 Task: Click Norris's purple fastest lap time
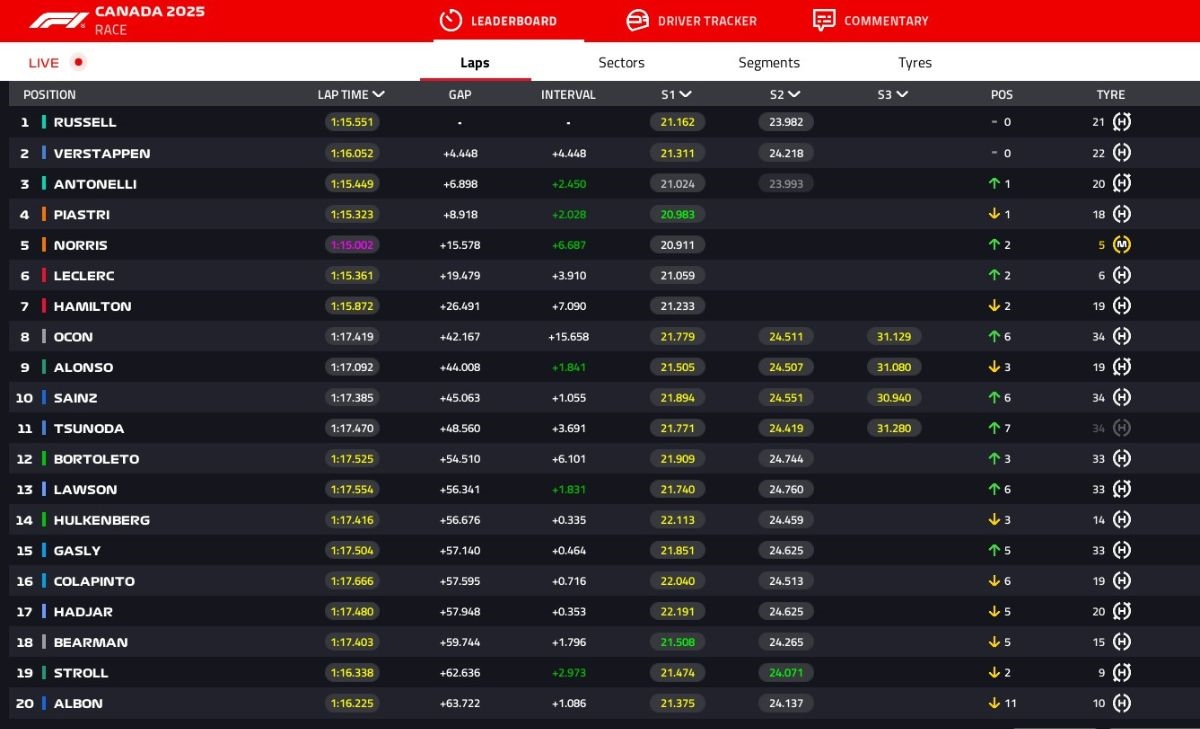353,245
